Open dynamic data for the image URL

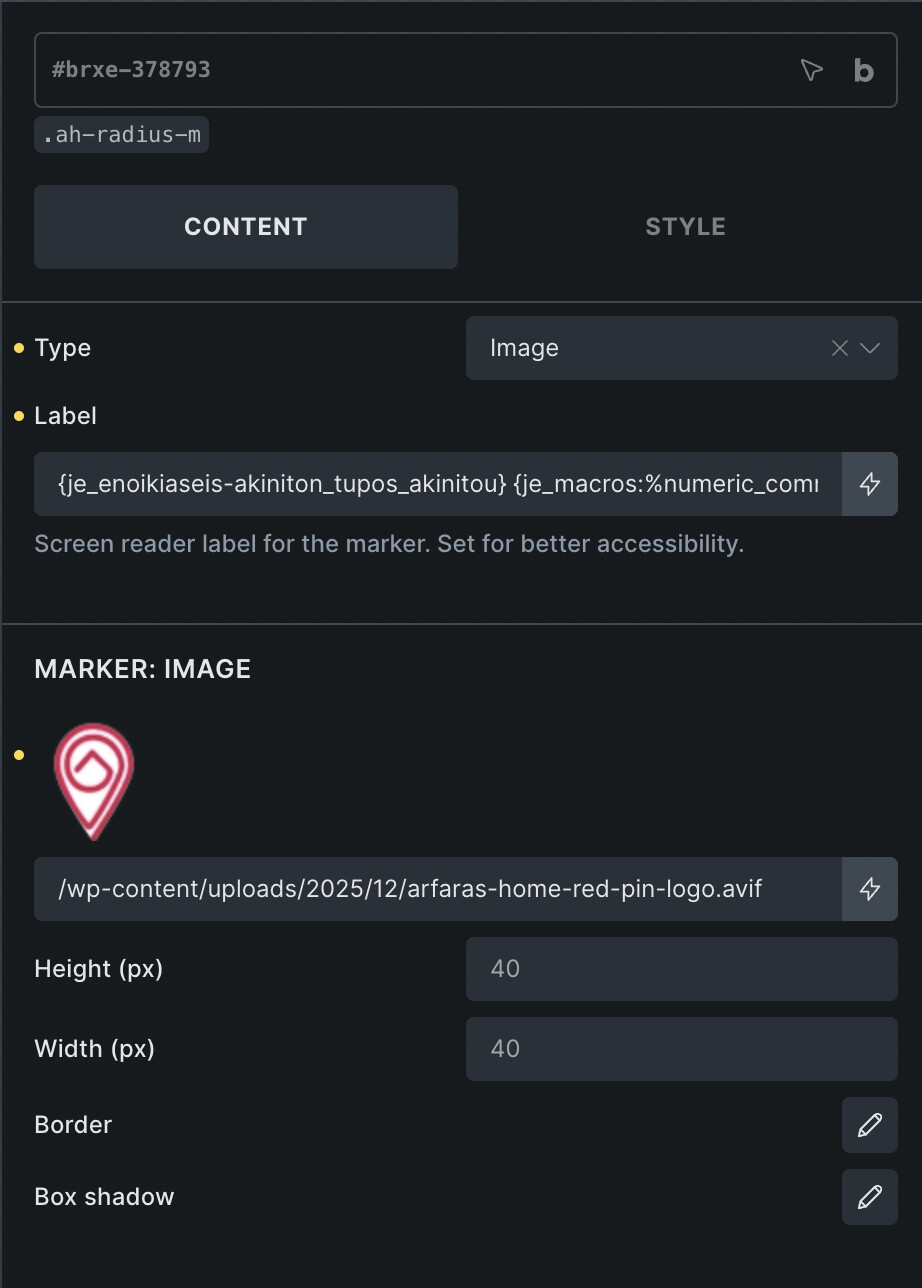pos(869,888)
